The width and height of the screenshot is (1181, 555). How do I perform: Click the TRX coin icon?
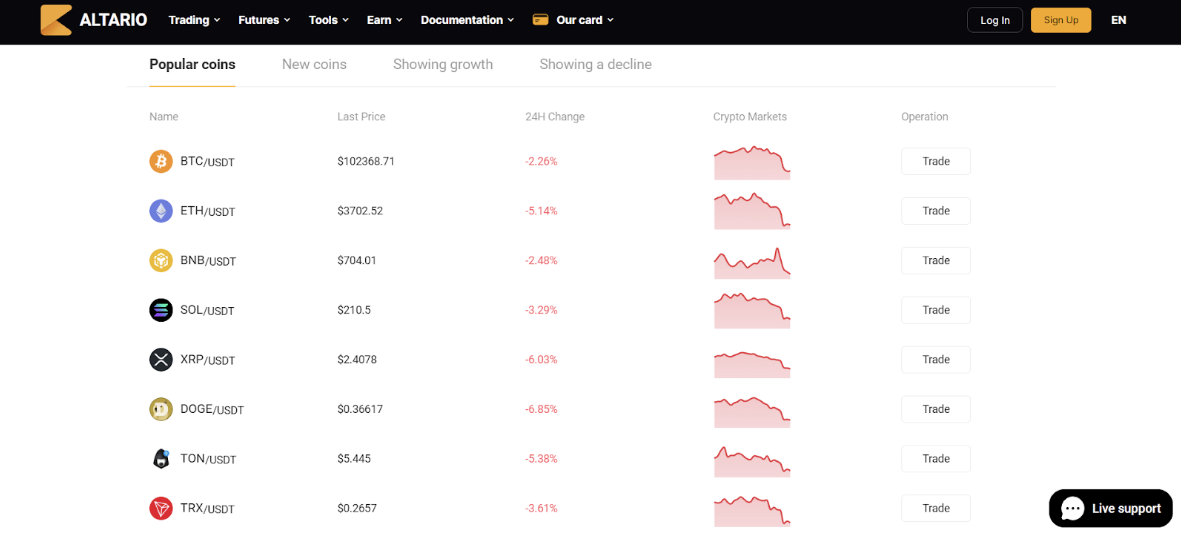click(161, 509)
